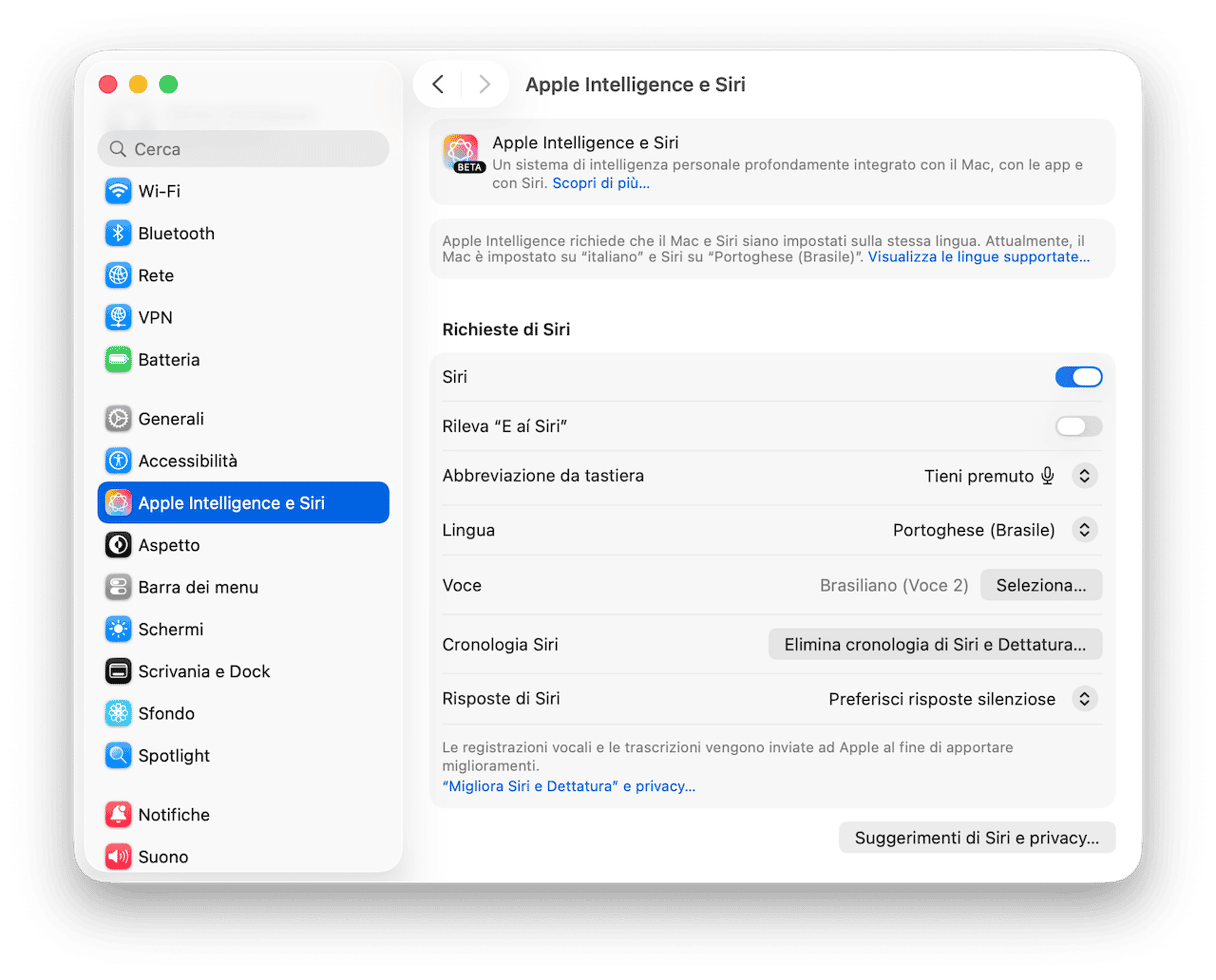
Task: Click the window title Apple Intelligence e Siri
Action: click(x=636, y=85)
